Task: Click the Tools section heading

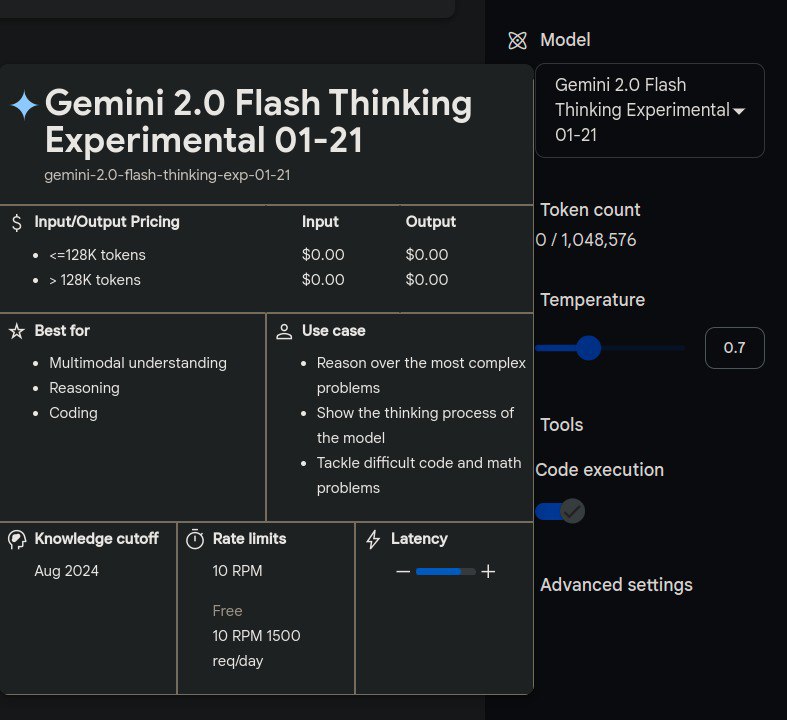Action: coord(561,425)
